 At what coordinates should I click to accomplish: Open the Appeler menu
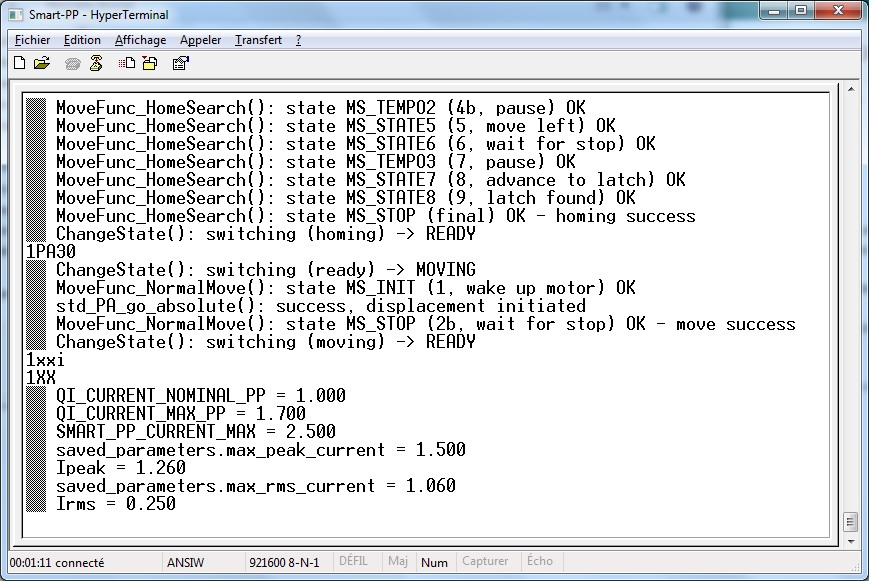[x=200, y=40]
